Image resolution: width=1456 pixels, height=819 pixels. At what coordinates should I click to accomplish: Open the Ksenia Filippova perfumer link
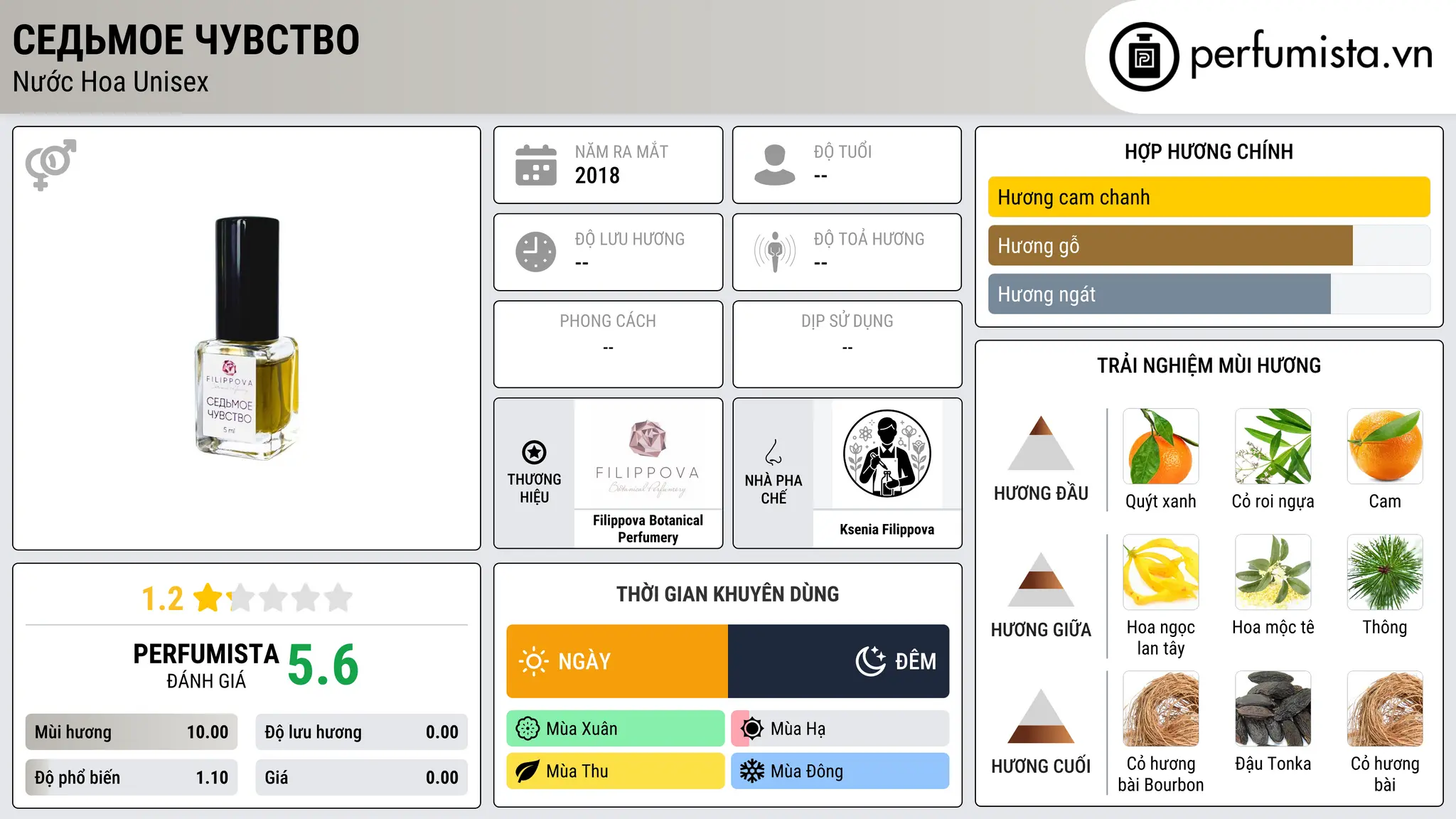click(x=887, y=530)
